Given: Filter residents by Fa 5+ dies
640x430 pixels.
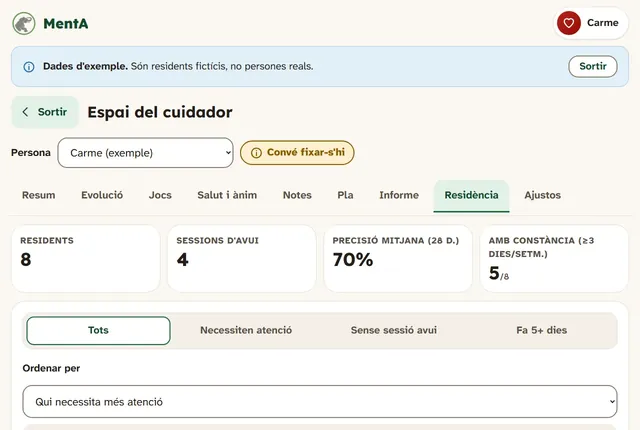Looking at the screenshot, I should coord(542,330).
